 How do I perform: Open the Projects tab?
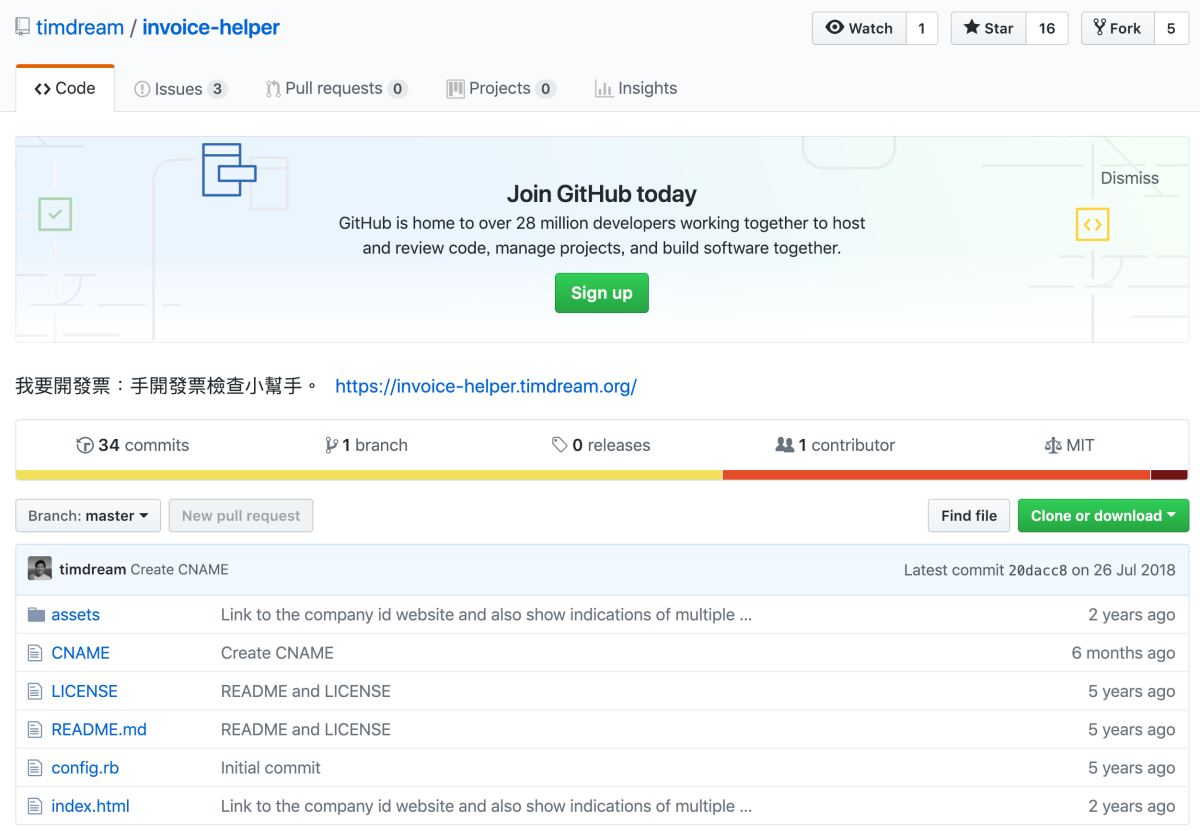(500, 89)
